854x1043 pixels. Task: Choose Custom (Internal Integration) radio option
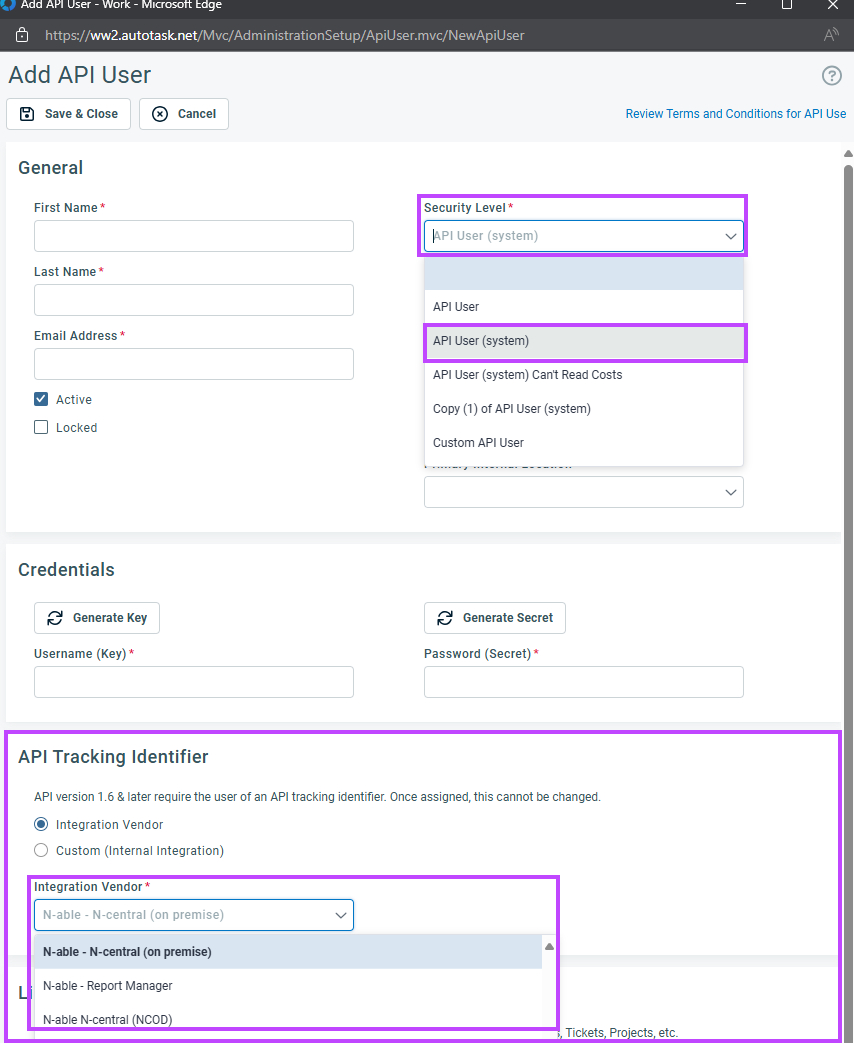(x=41, y=851)
